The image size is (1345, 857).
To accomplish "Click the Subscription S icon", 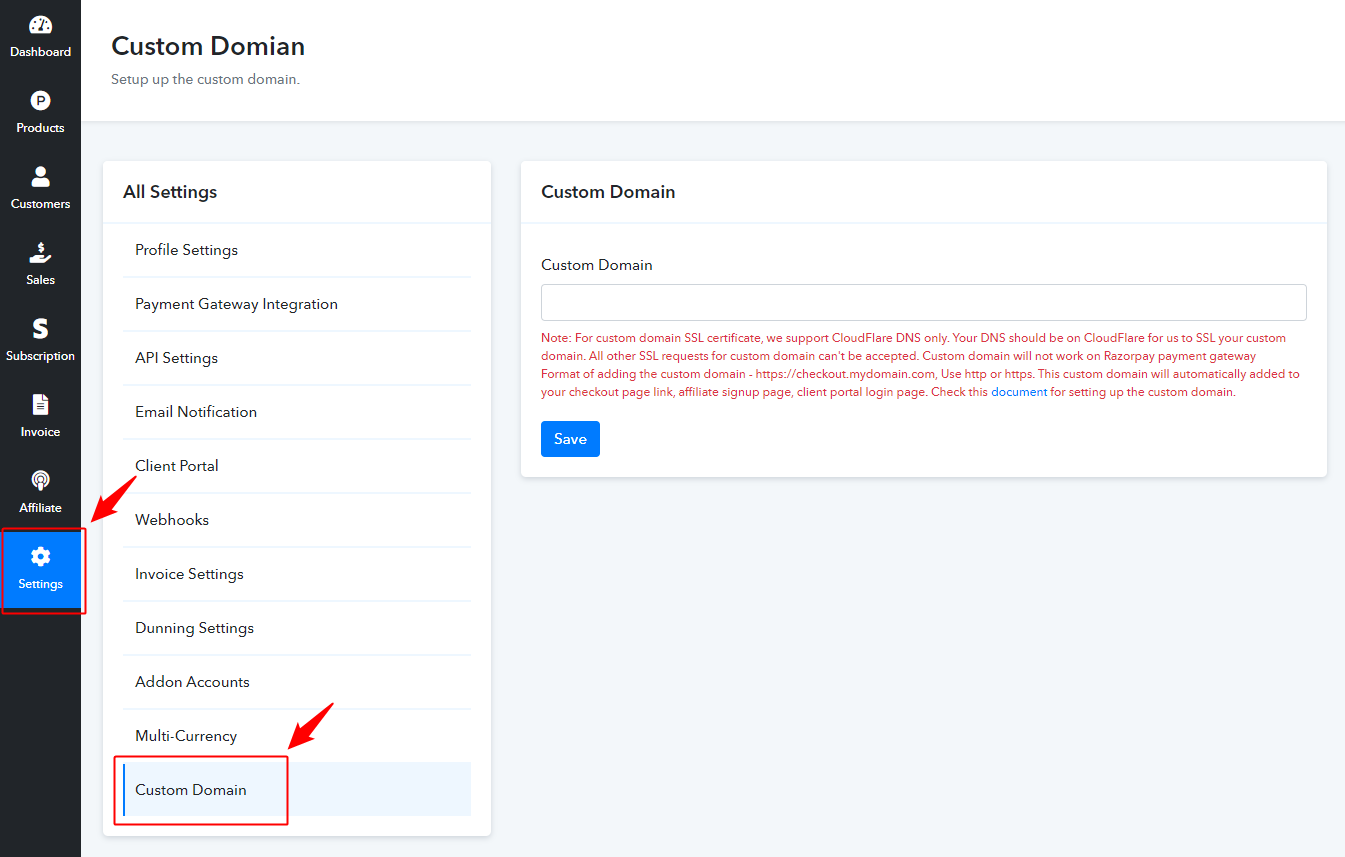I will (40, 329).
